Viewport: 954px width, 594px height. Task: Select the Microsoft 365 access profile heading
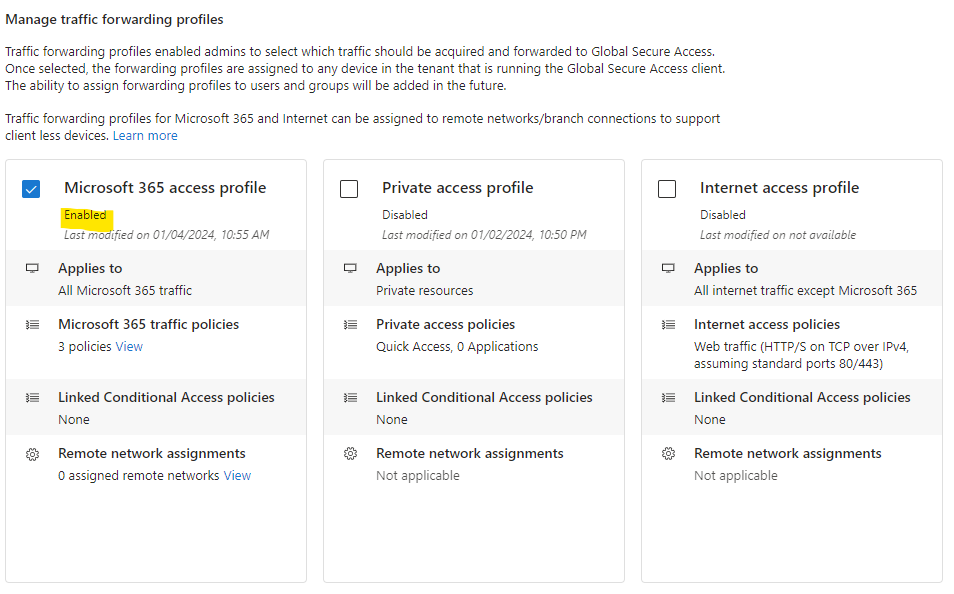pos(165,188)
